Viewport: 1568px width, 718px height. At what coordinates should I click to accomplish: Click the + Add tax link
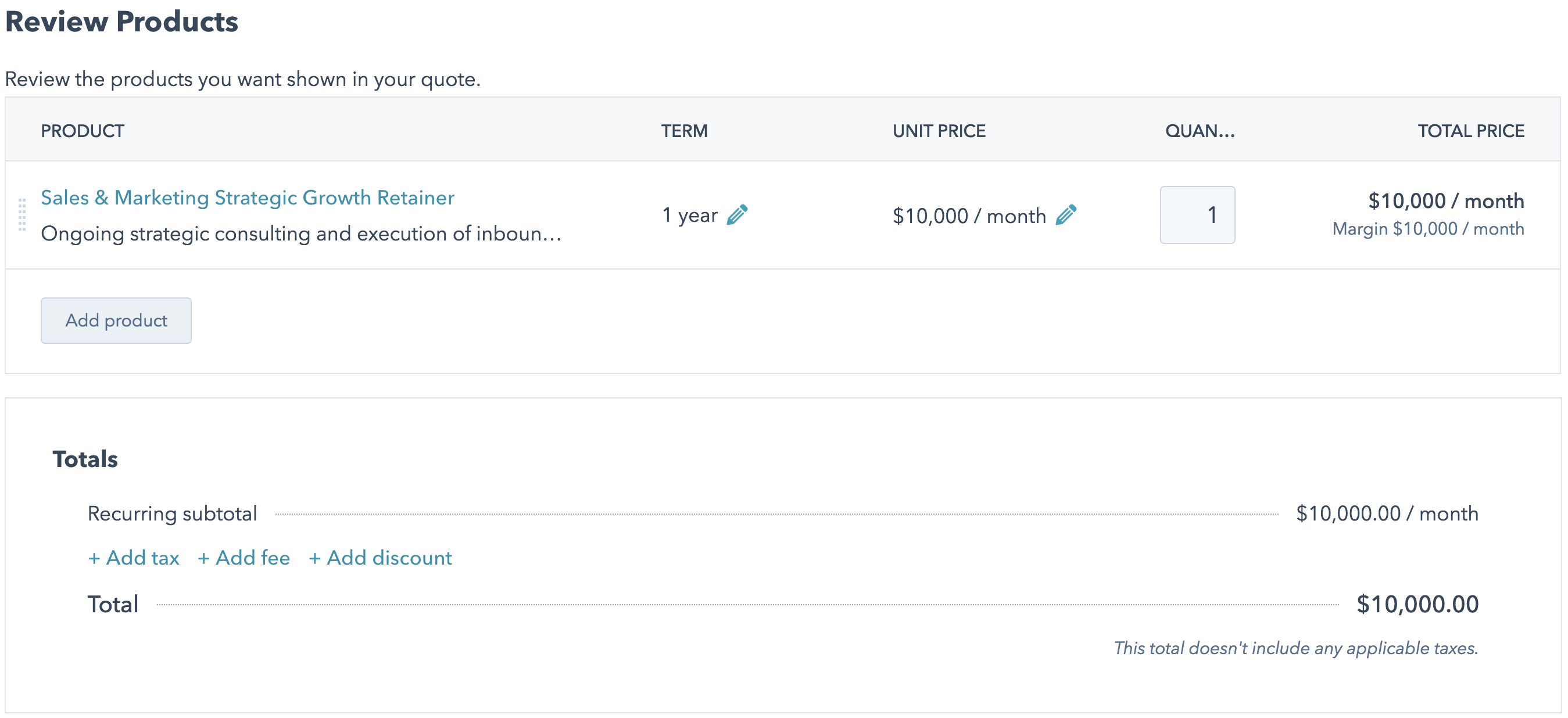133,557
